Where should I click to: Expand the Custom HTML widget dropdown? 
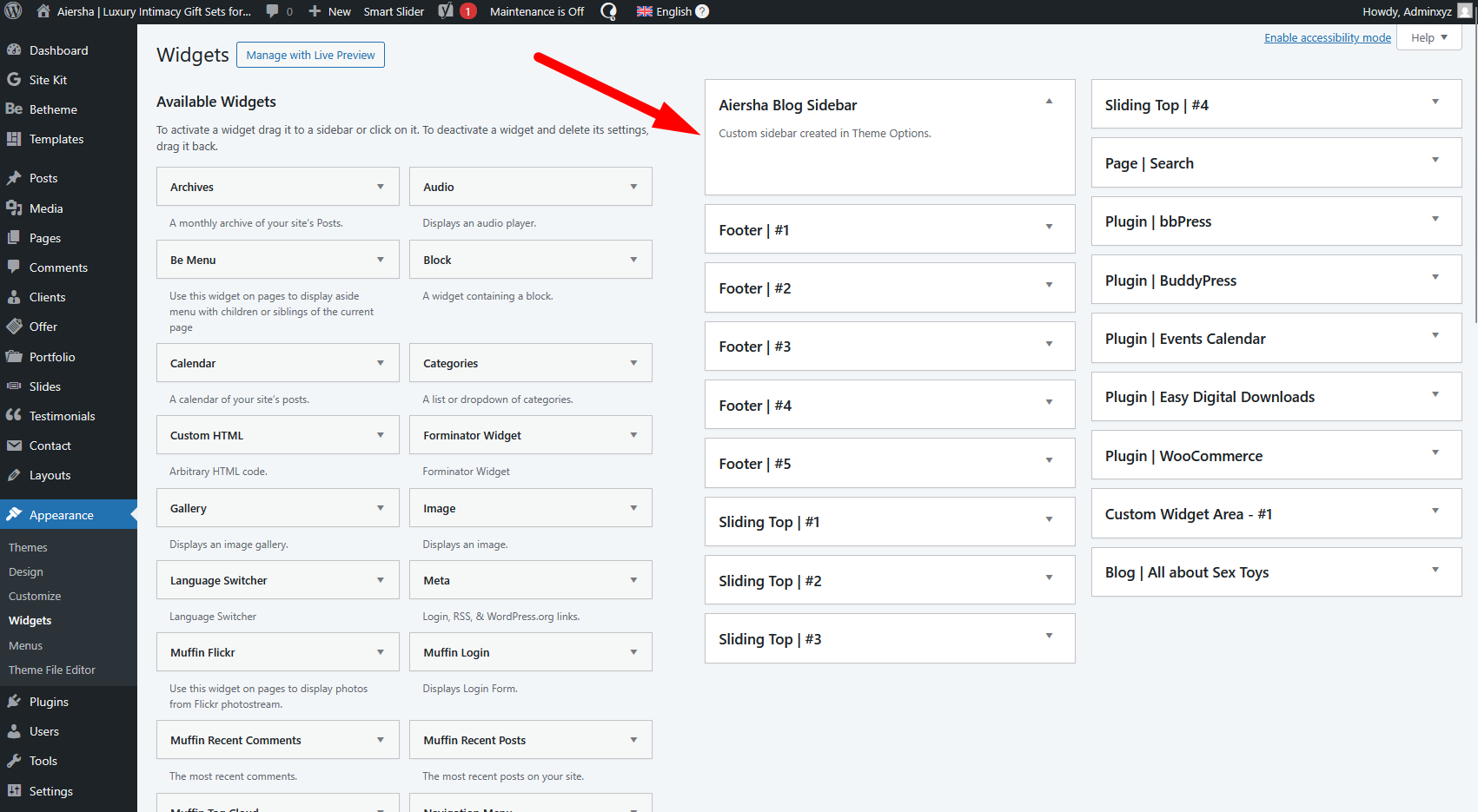click(380, 435)
